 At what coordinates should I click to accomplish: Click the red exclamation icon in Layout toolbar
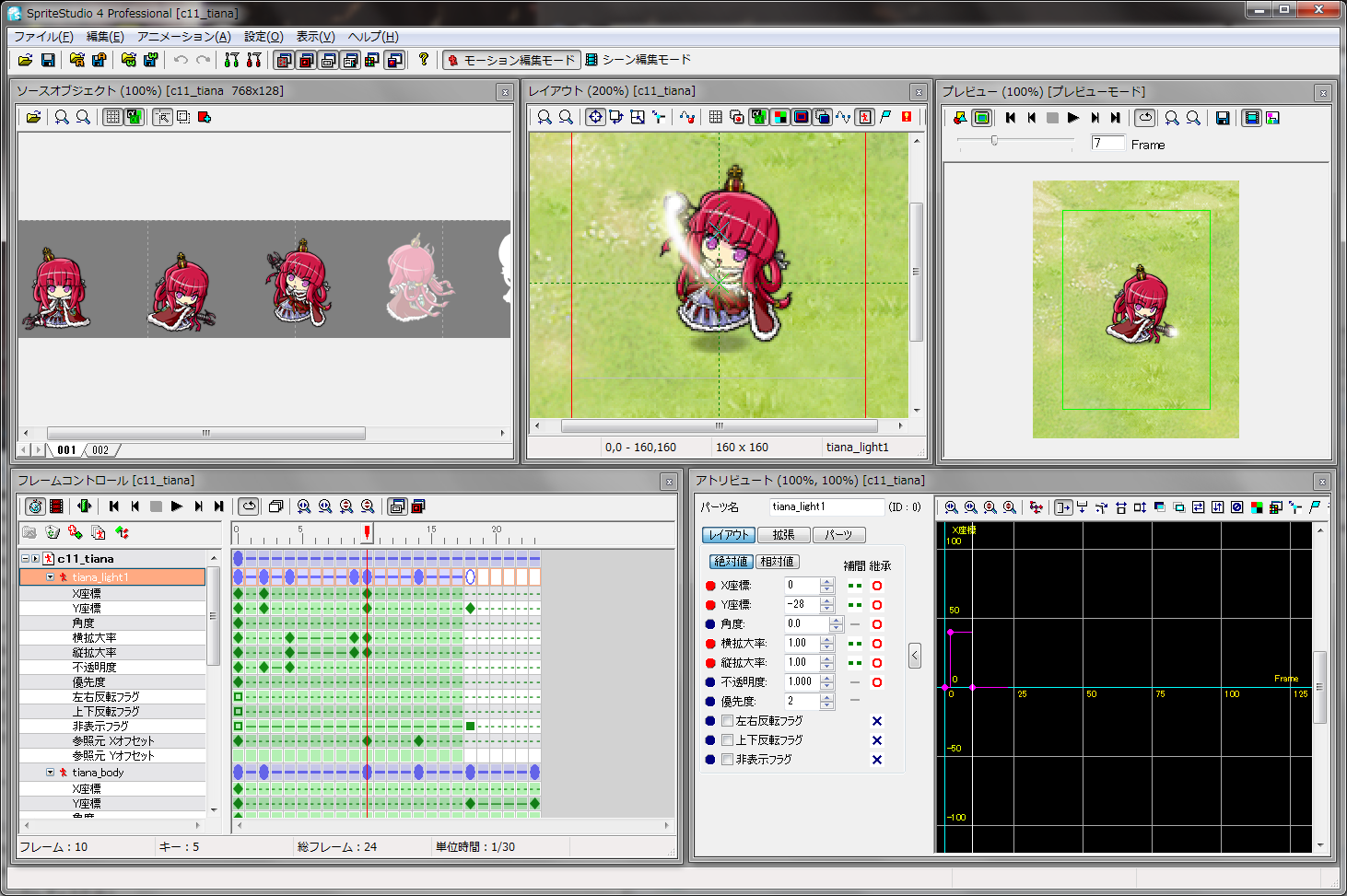(907, 117)
